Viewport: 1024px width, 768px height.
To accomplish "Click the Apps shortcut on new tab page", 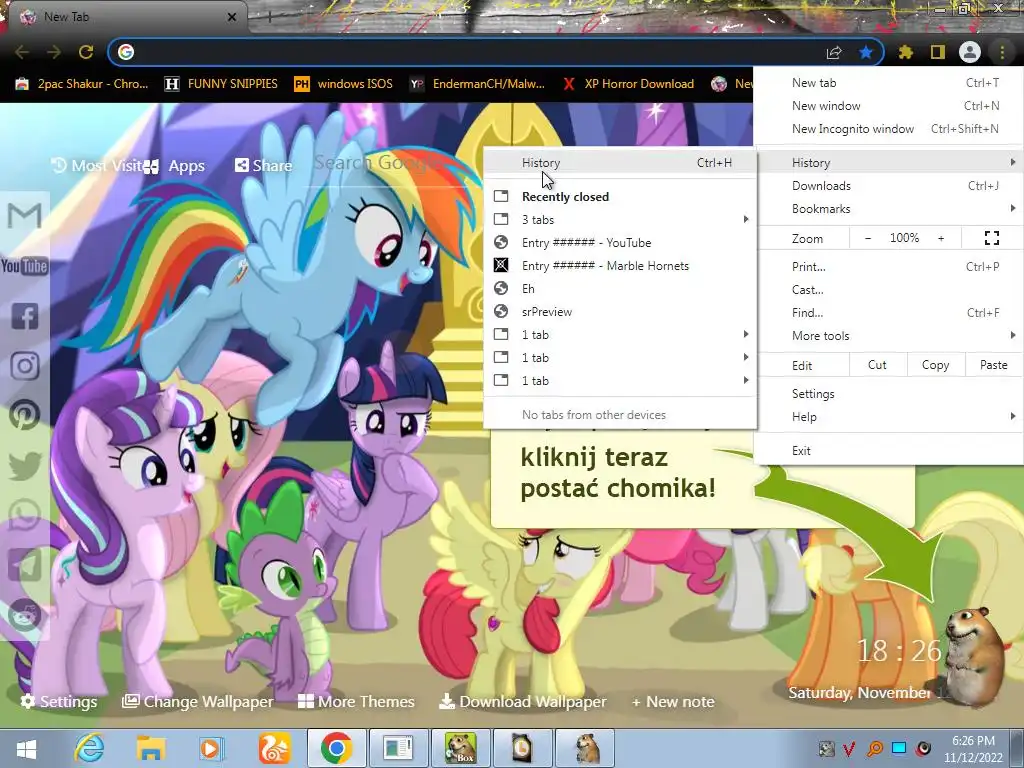I will [175, 166].
